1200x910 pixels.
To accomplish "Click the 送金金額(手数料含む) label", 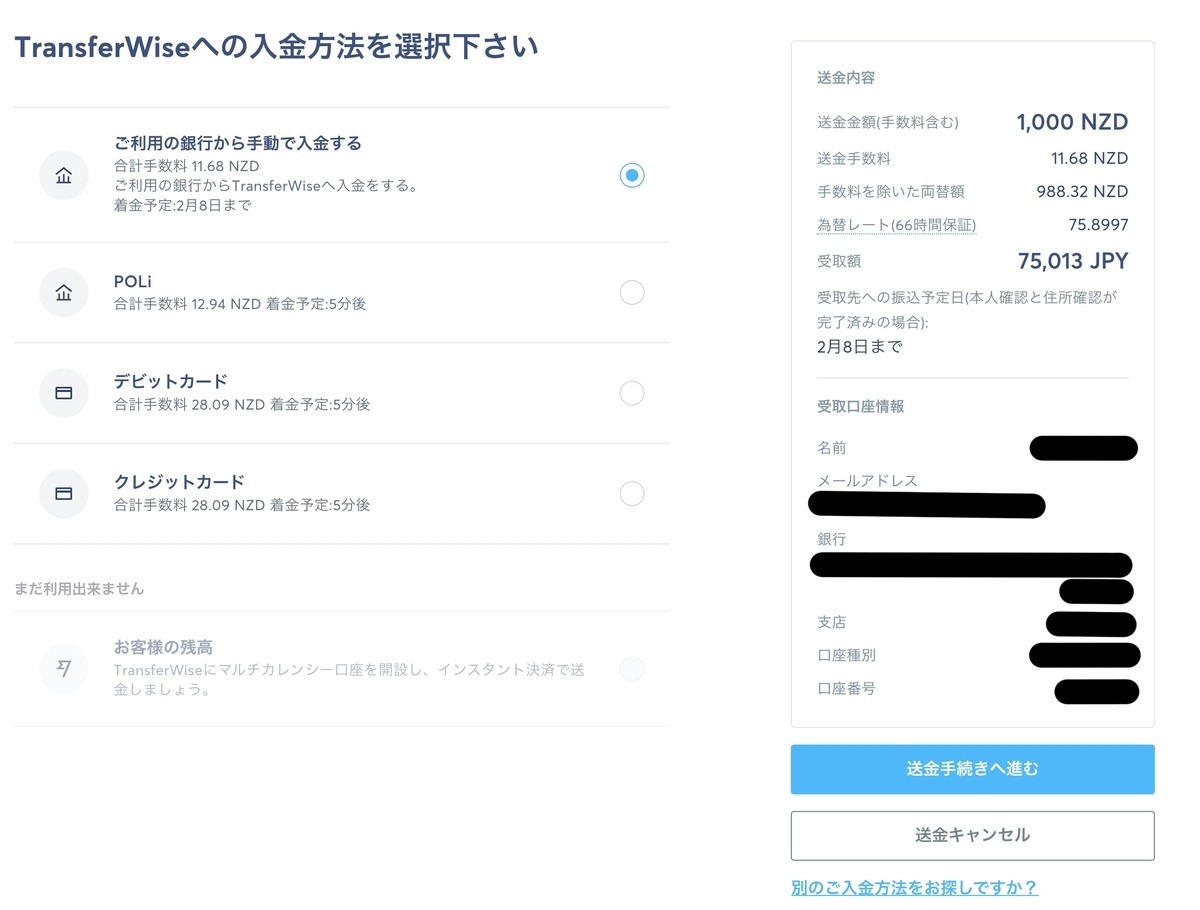I will [x=888, y=123].
